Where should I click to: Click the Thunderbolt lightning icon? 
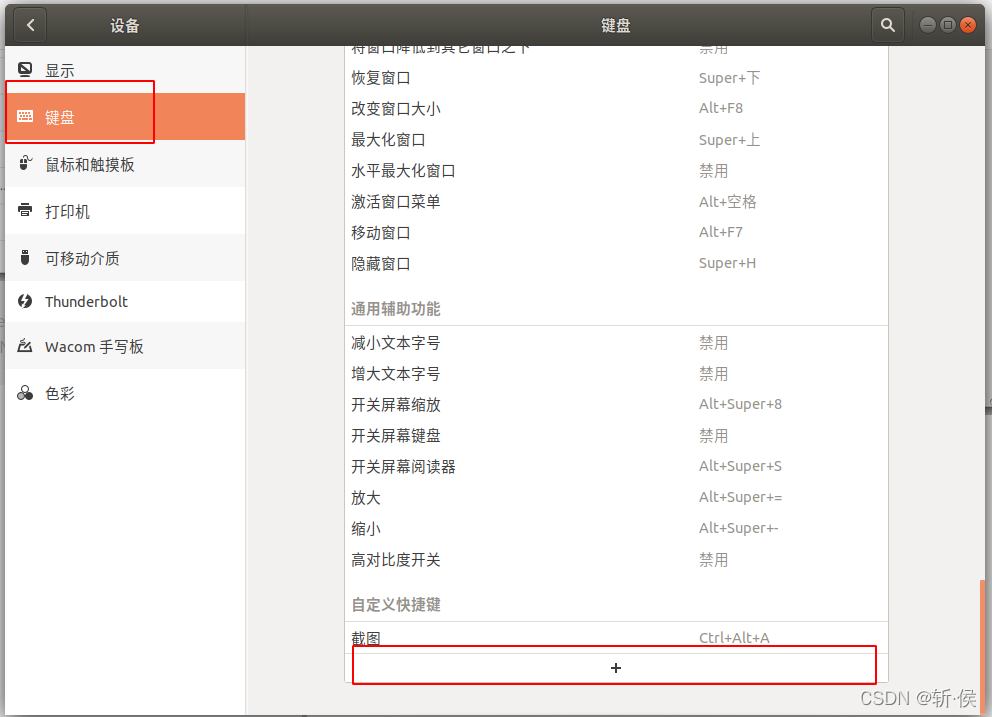point(25,301)
